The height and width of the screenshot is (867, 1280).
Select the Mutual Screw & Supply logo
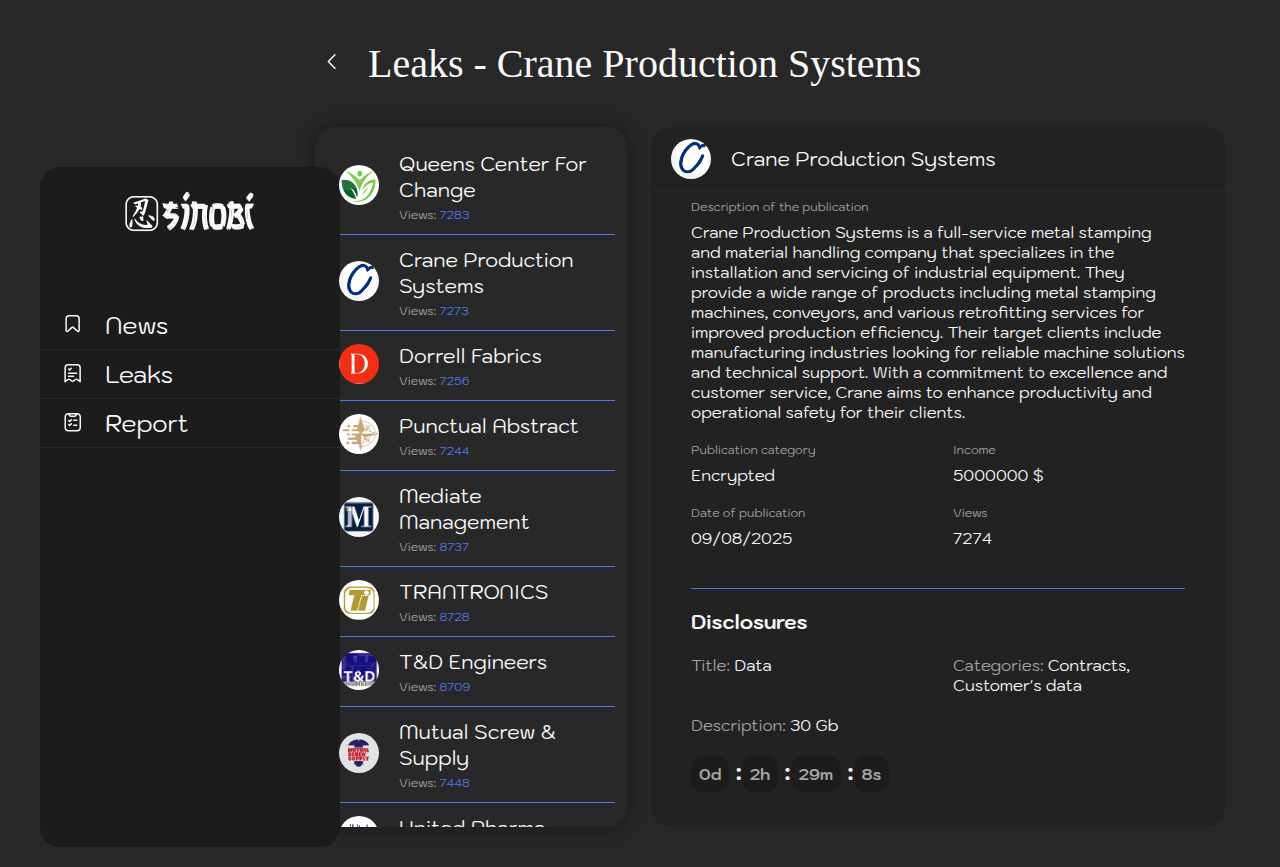coord(359,753)
